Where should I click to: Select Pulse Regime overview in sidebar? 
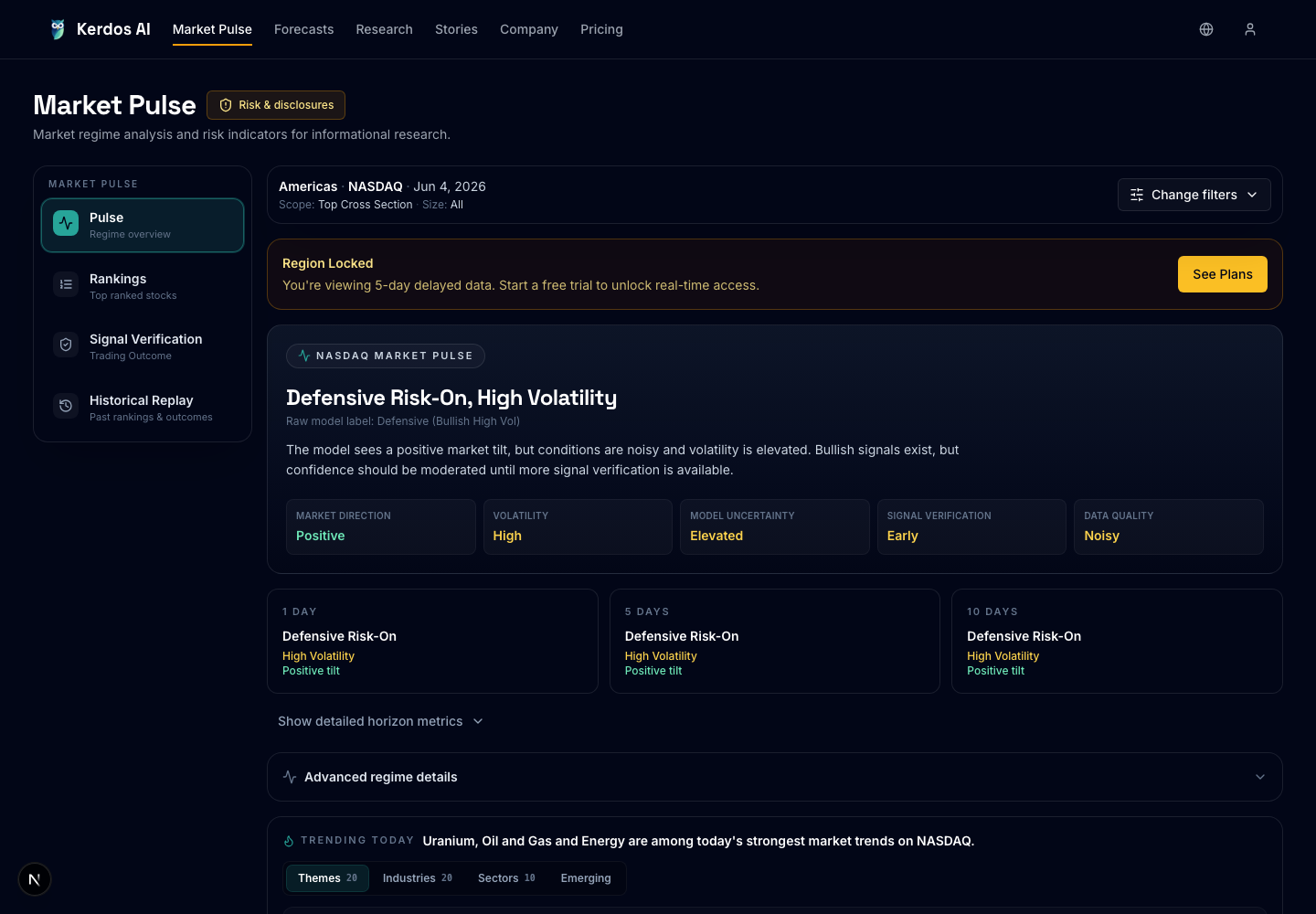(143, 225)
